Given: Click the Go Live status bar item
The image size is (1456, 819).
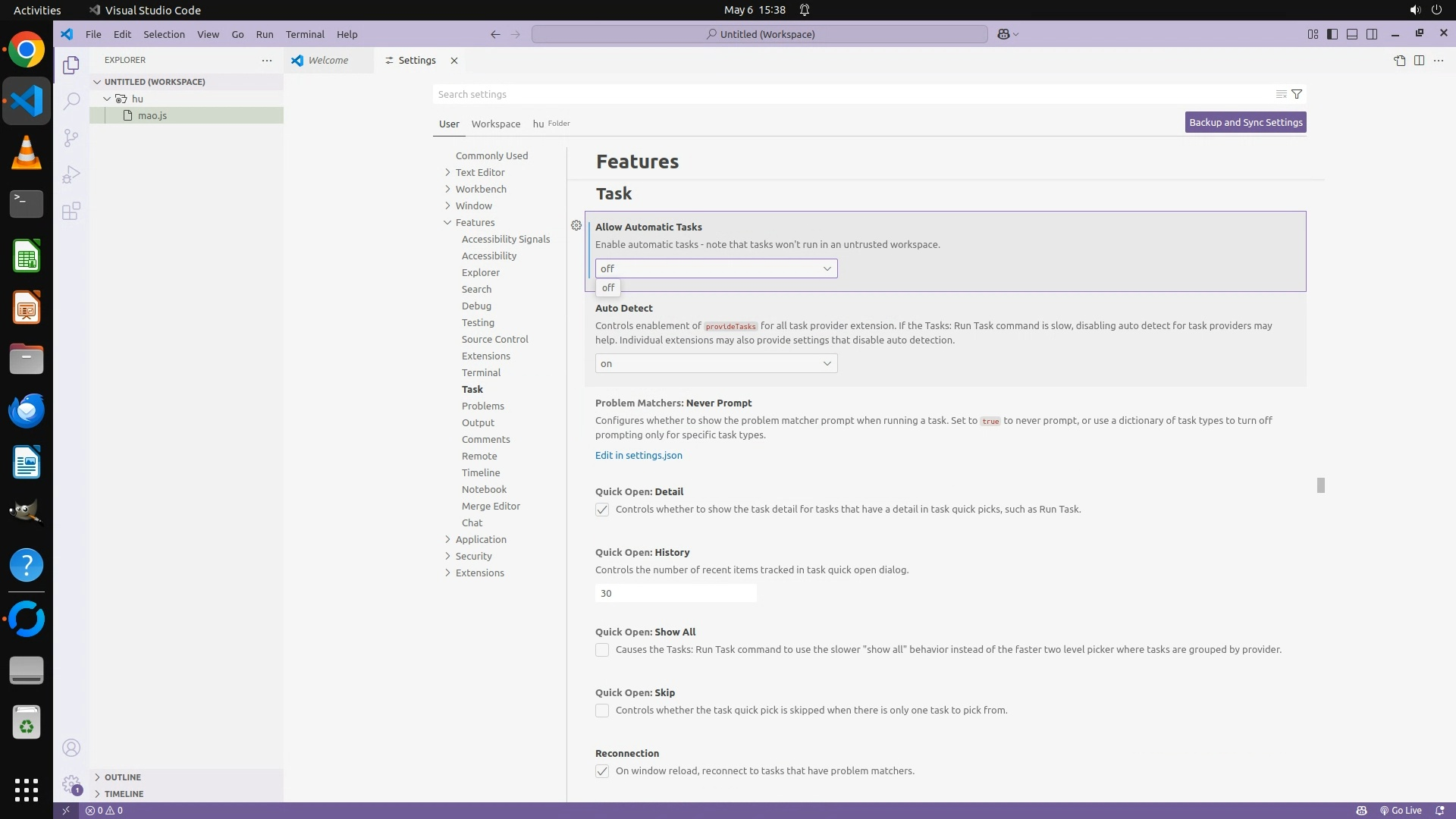Looking at the screenshot, I should tap(1400, 810).
